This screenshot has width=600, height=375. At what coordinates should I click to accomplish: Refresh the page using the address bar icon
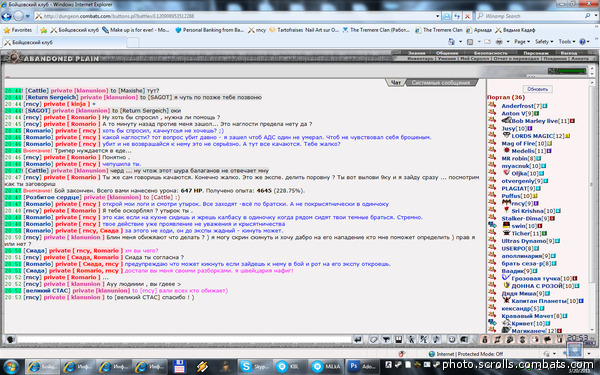tap(457, 16)
